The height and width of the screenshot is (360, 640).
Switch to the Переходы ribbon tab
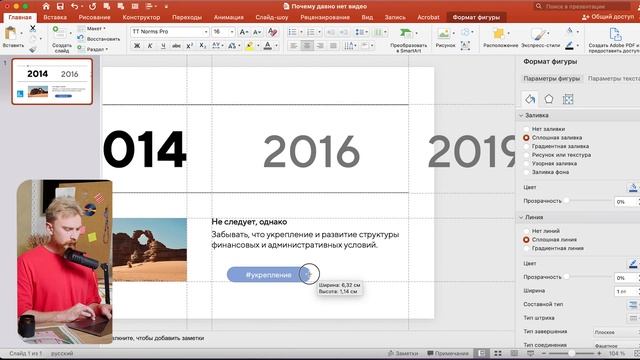coord(187,17)
